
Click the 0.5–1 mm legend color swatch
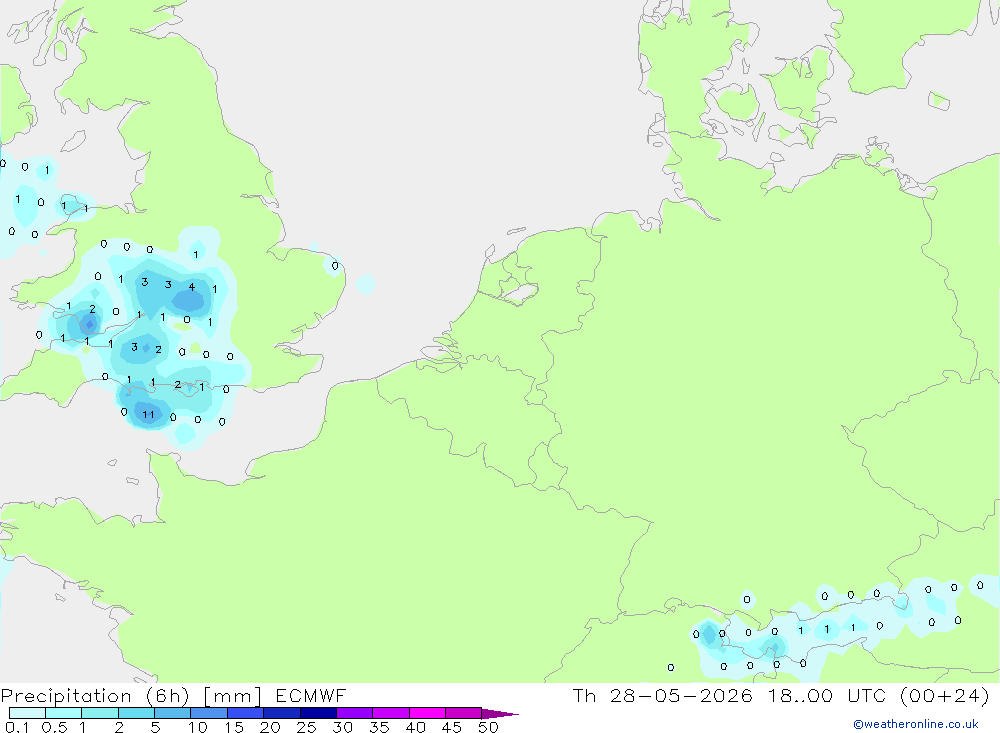[64, 713]
